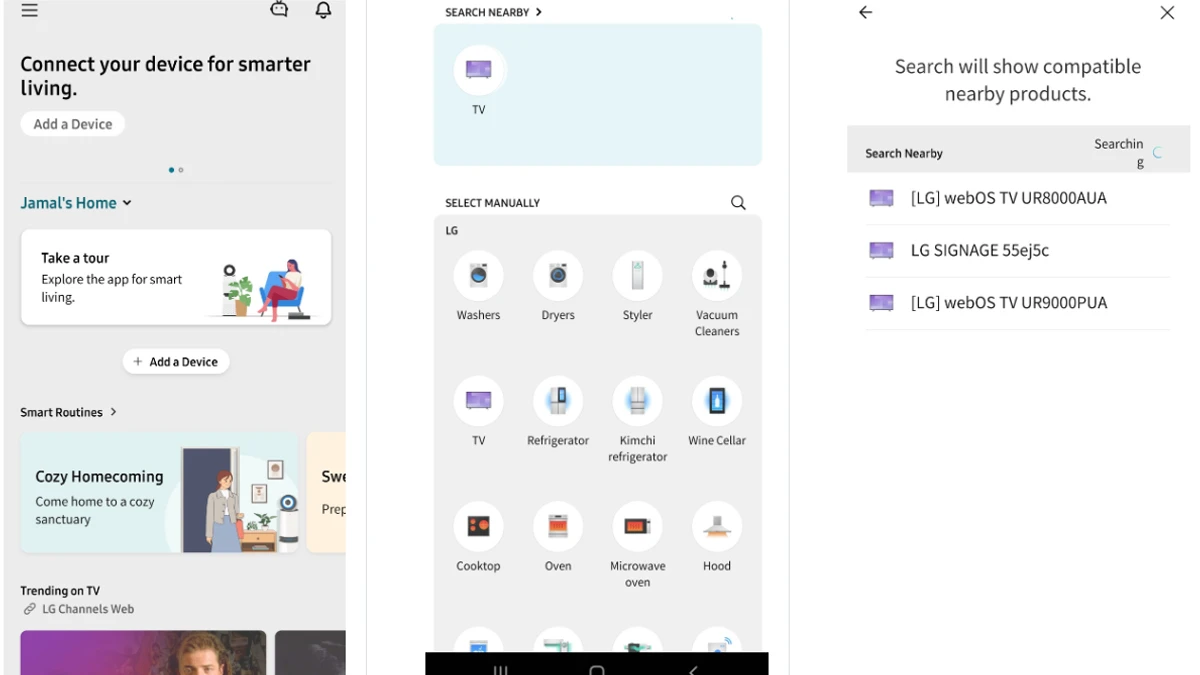
Task: Open the hamburger menu on home screen
Action: tap(30, 10)
